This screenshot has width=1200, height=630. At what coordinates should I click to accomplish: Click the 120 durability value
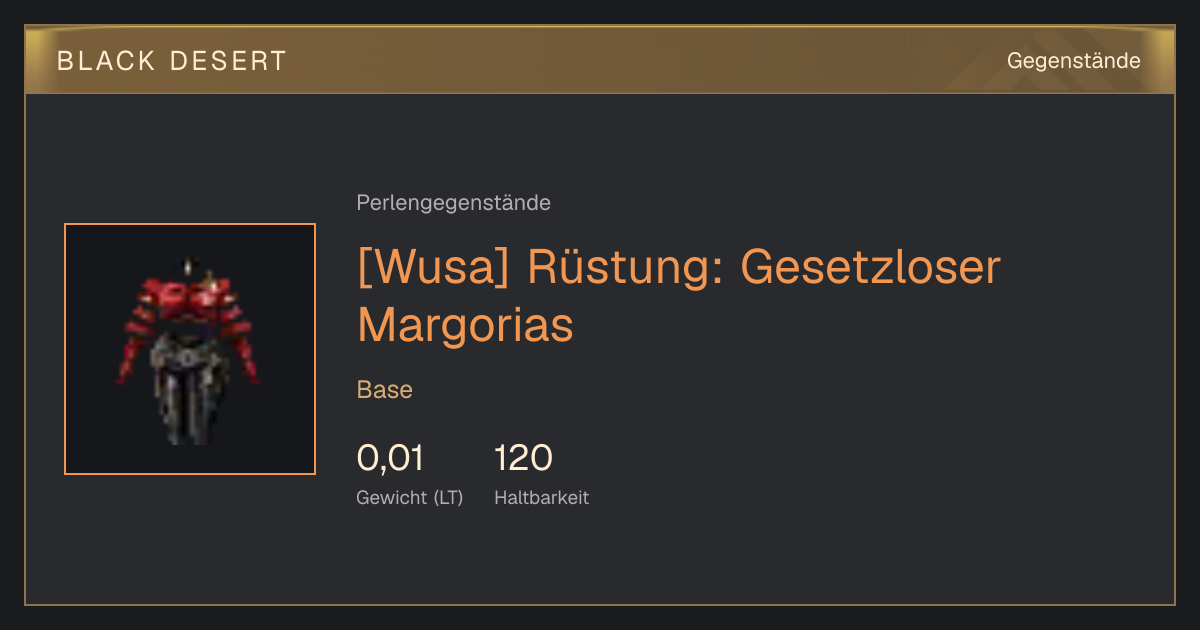(523, 458)
